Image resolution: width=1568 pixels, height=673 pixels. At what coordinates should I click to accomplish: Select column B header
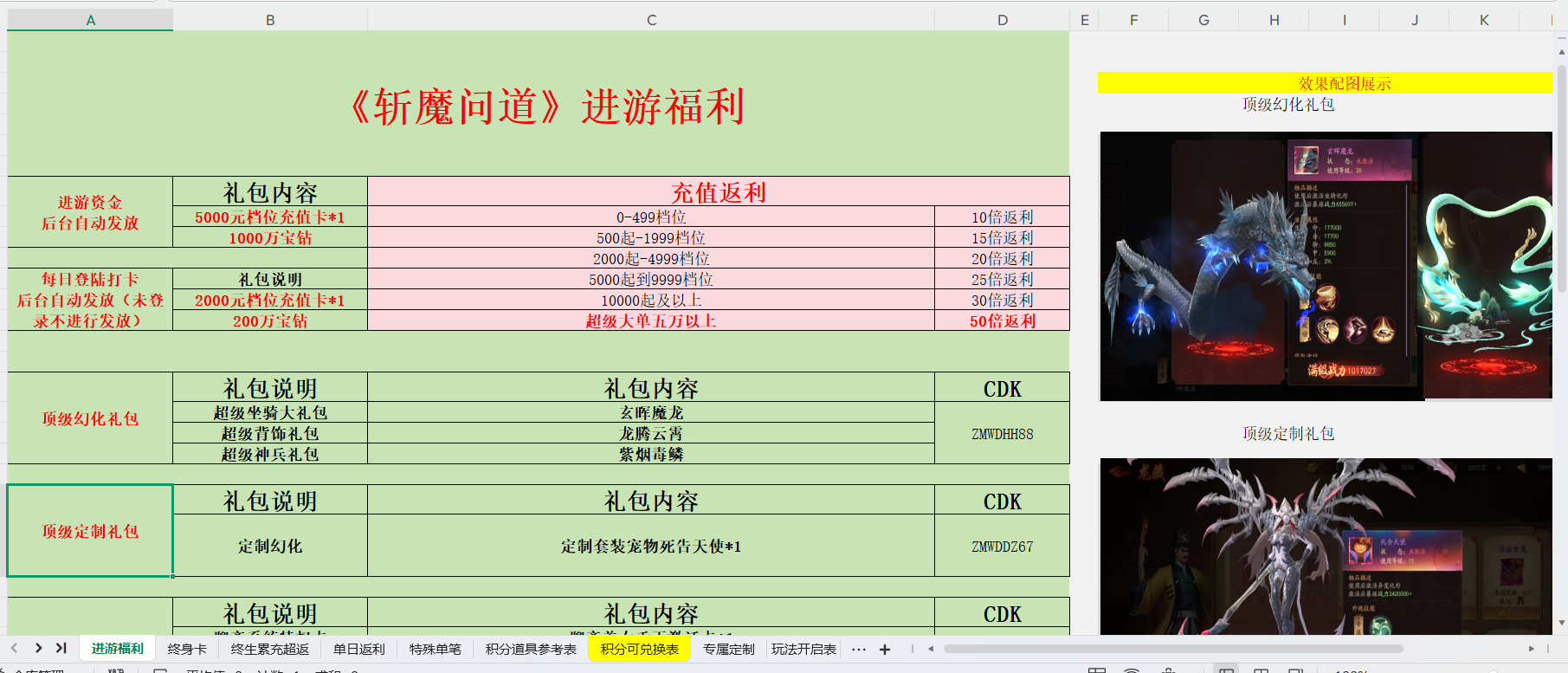(270, 20)
